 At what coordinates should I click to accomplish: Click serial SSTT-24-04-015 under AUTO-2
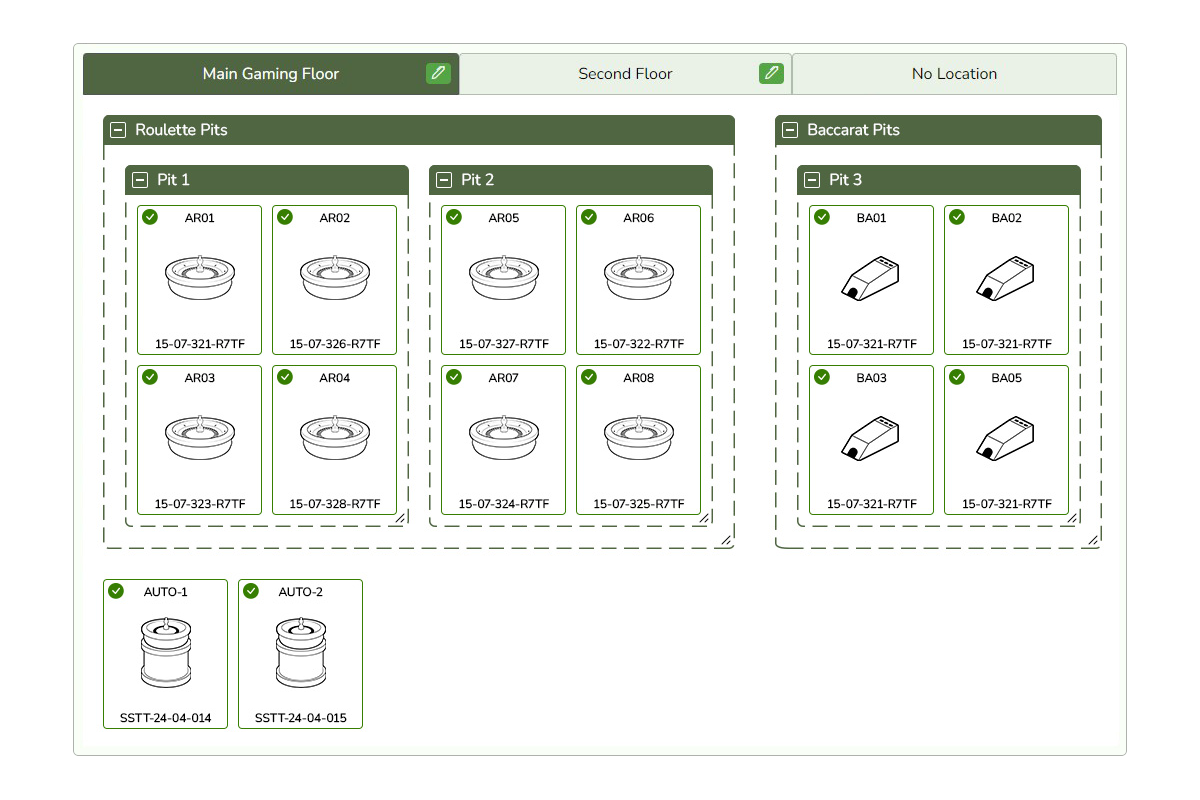[301, 718]
